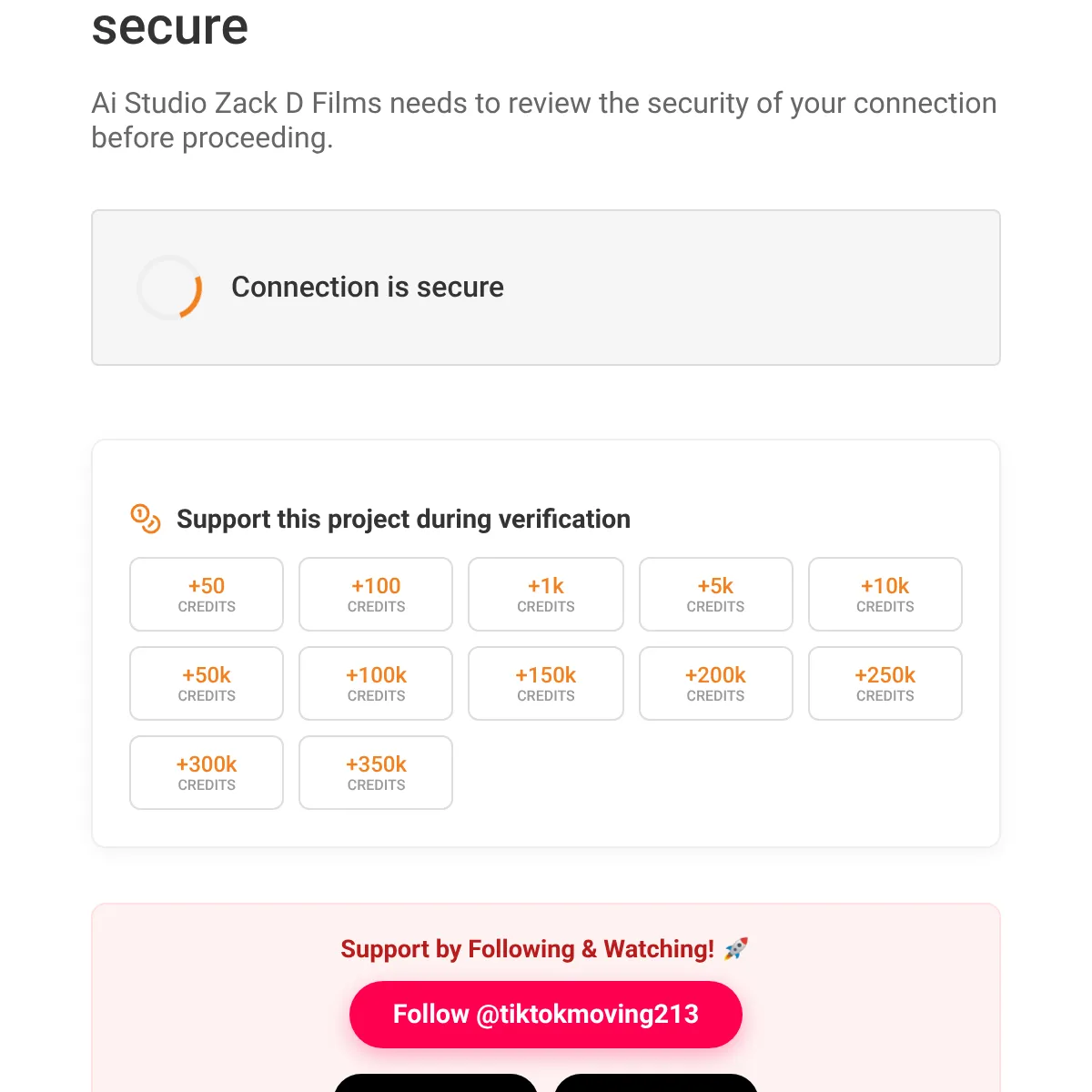Screen dimensions: 1092x1092
Task: Pick the +10k CREDITS tile
Action: 885,594
